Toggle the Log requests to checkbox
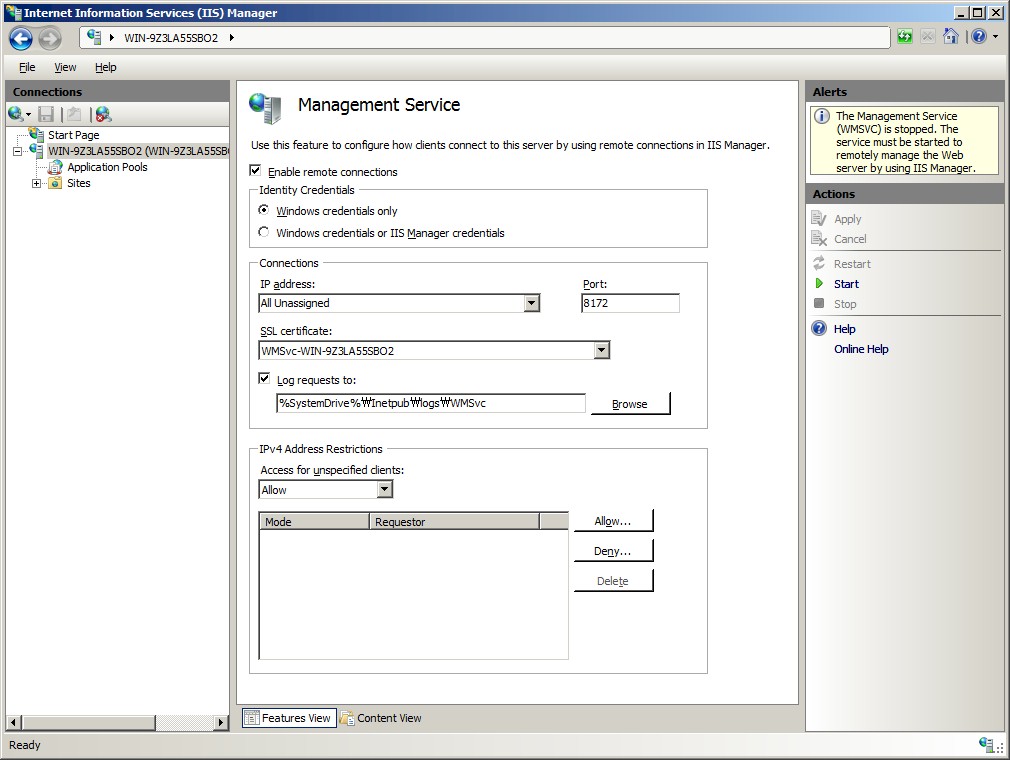Screen dimensions: 1010x760 coord(264,379)
